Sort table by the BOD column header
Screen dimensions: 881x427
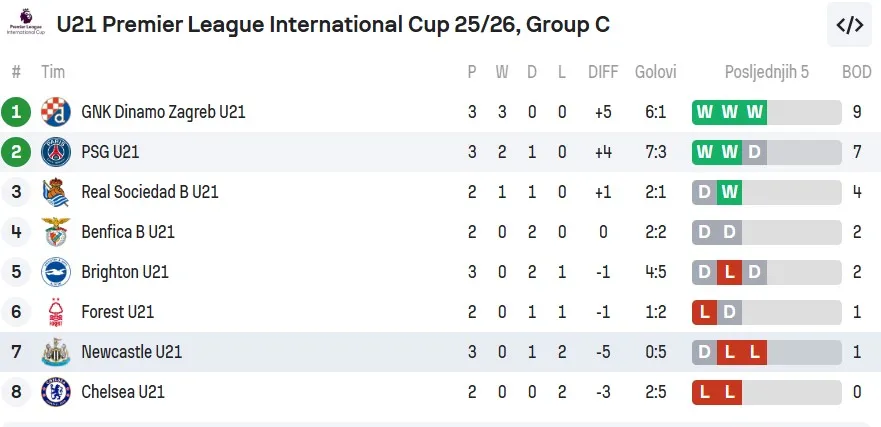[856, 72]
